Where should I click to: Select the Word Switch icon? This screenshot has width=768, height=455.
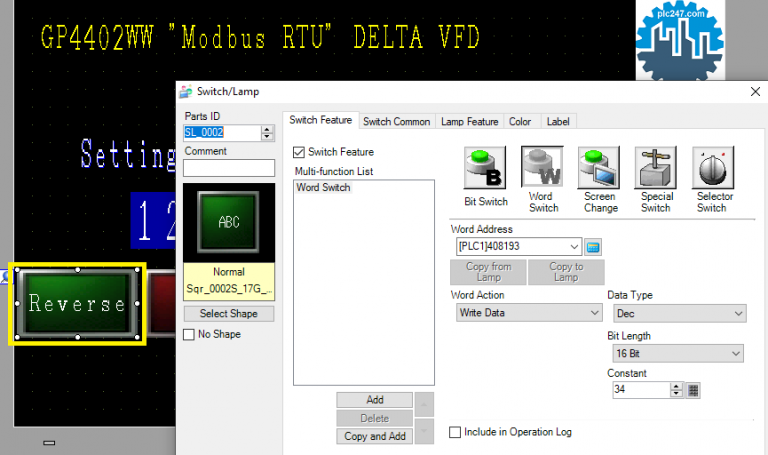click(x=542, y=167)
